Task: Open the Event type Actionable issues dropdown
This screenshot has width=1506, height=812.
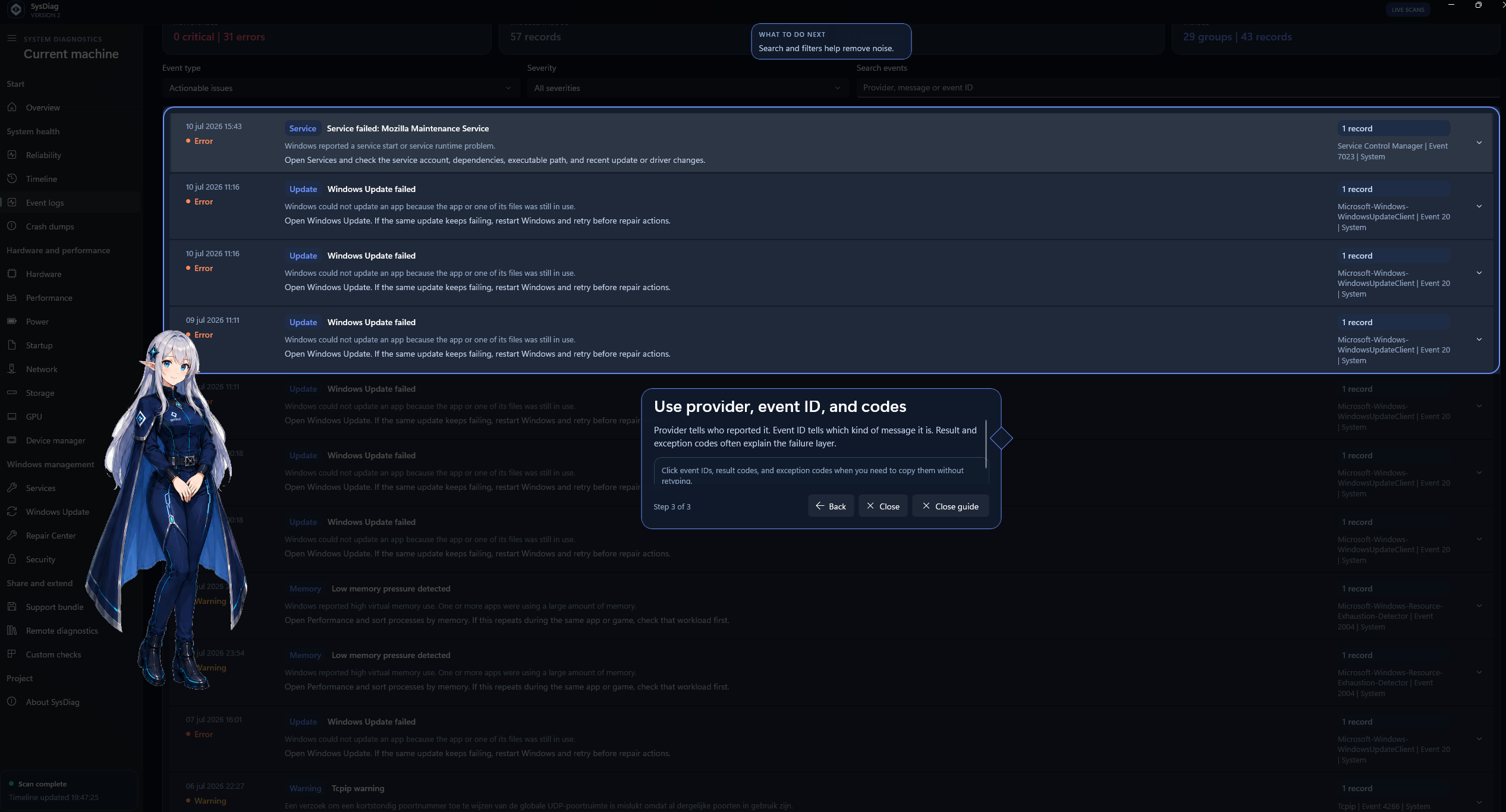Action: coord(341,88)
